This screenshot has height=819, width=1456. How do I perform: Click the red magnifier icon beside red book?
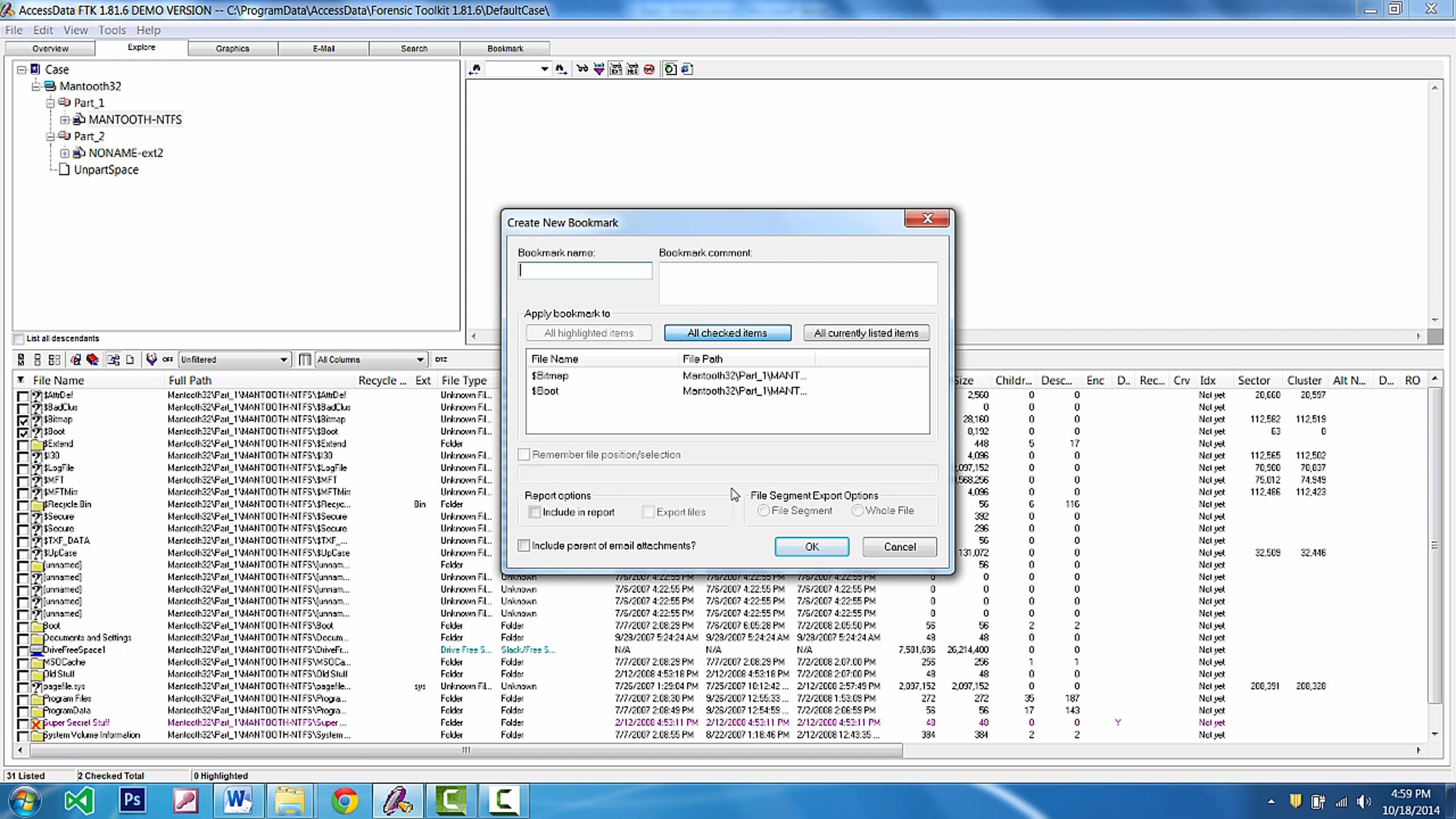click(76, 360)
